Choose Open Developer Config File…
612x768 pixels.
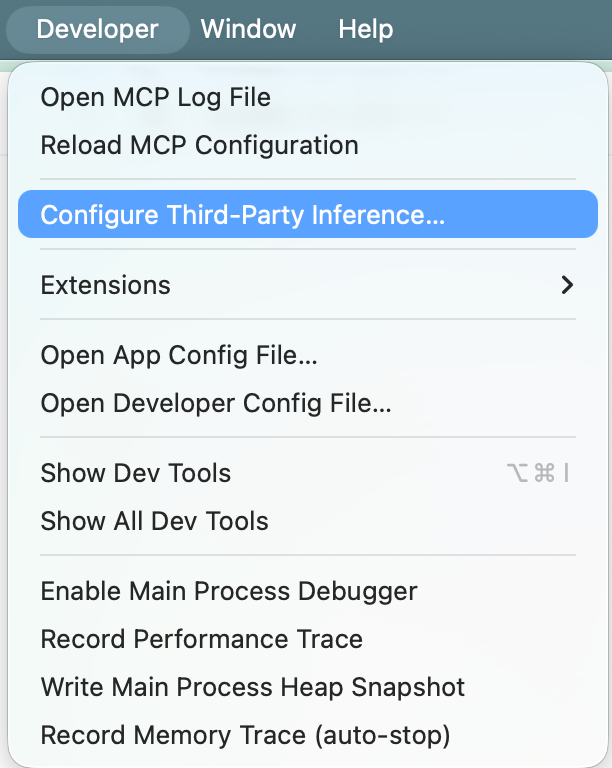215,403
